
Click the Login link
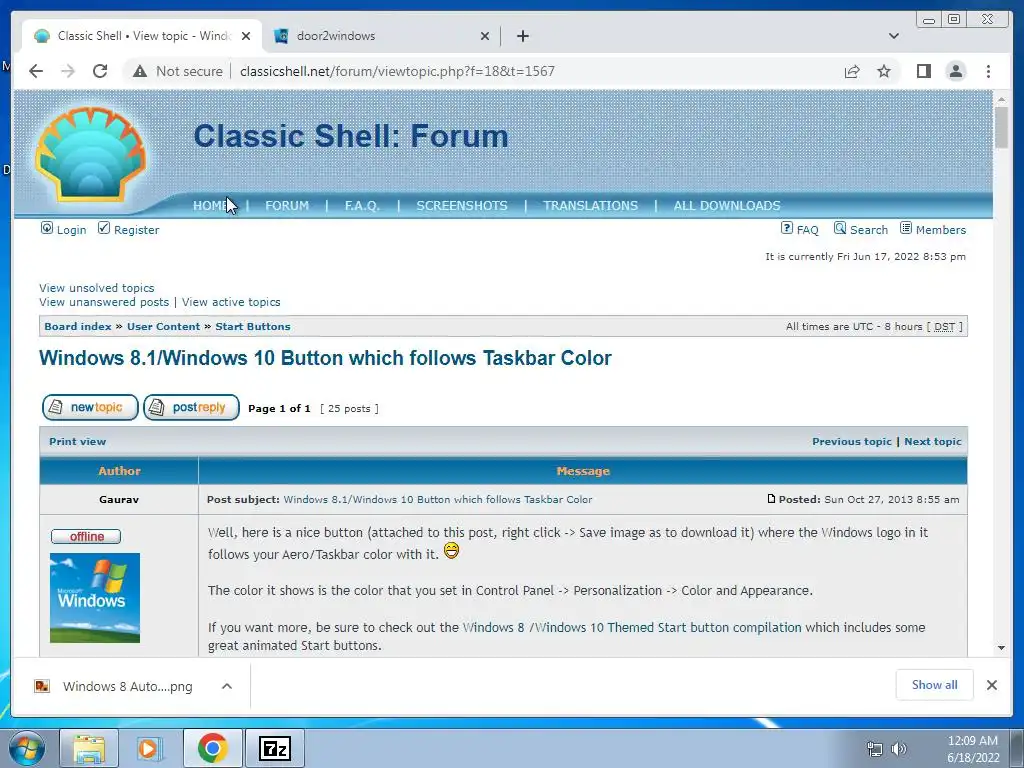coord(71,230)
